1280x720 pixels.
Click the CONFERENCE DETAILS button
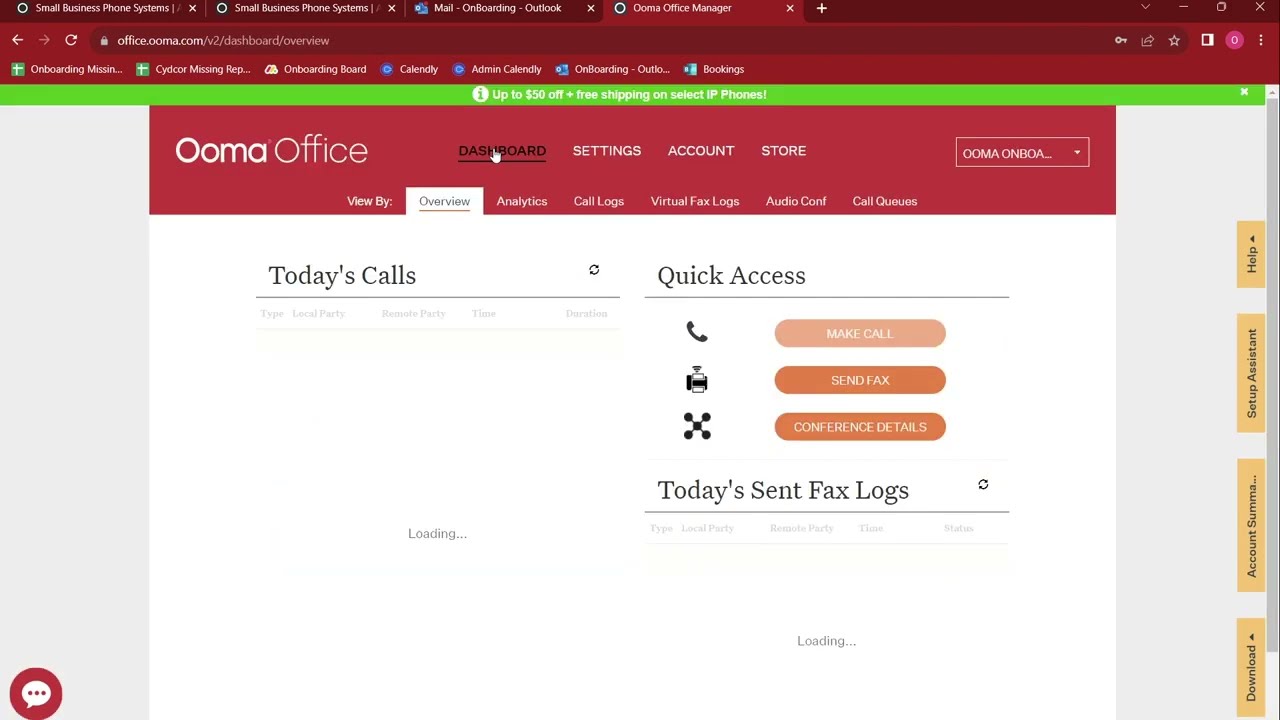click(860, 427)
